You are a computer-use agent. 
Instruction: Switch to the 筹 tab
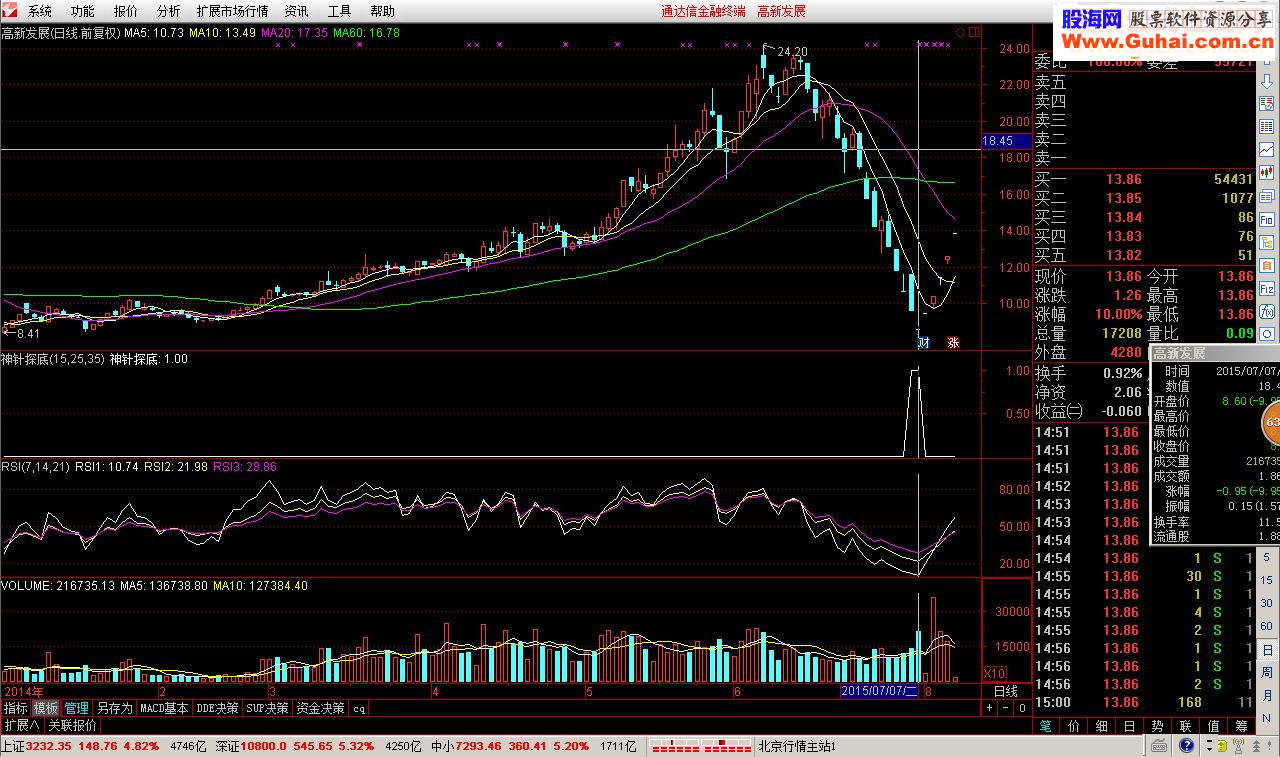[x=1240, y=726]
